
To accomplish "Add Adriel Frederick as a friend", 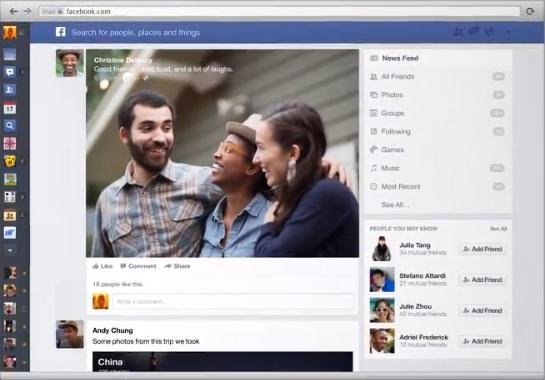I will click(483, 341).
